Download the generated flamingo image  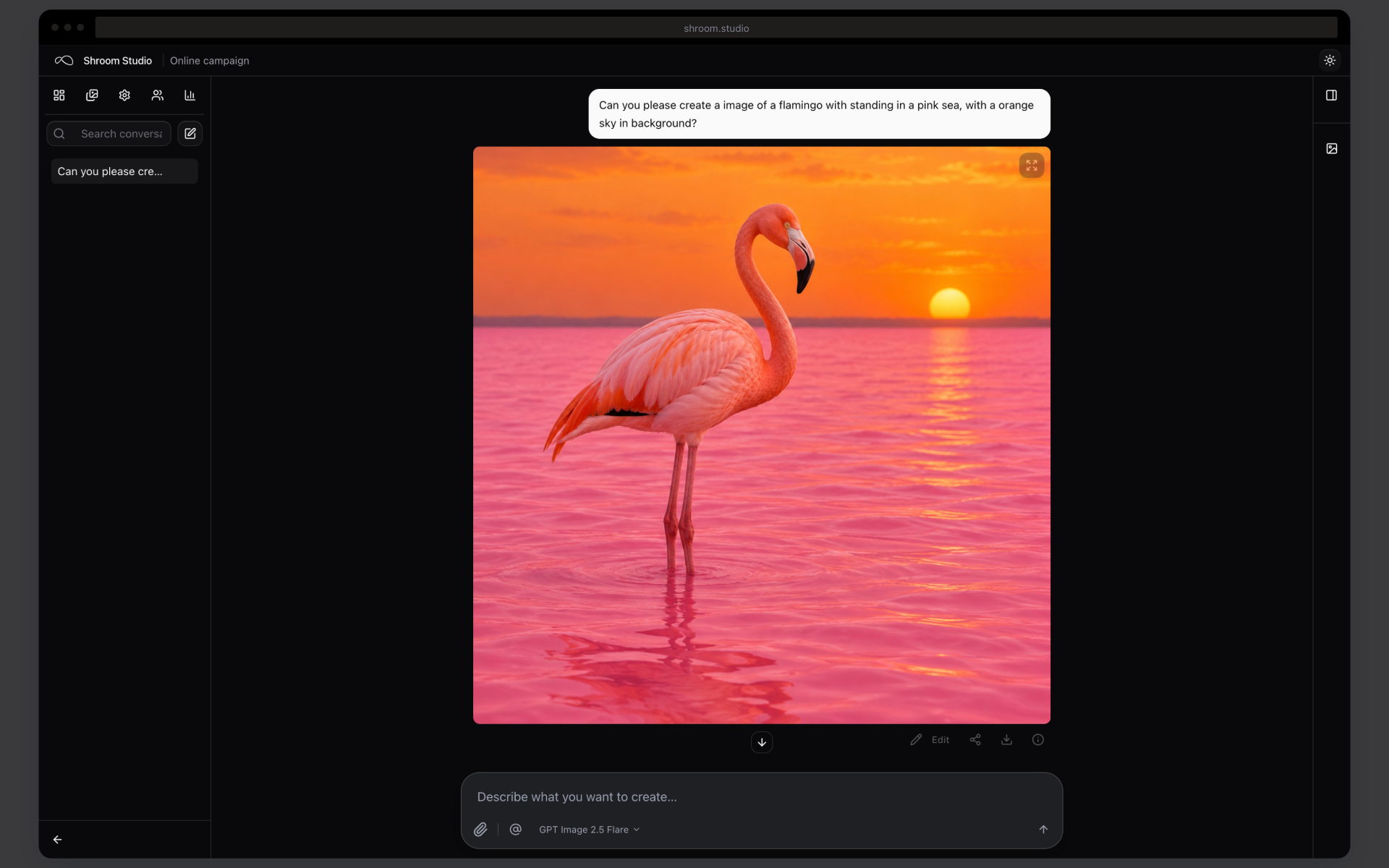tap(1006, 739)
